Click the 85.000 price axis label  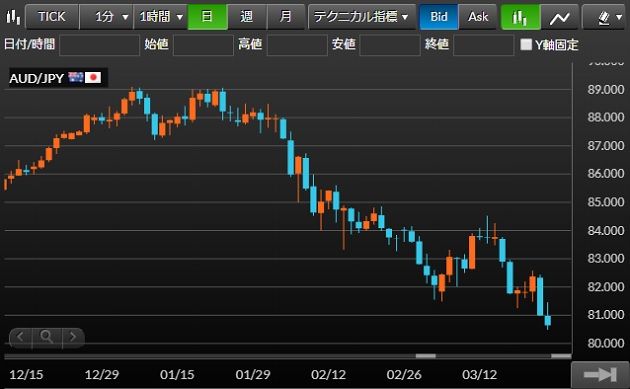tap(606, 202)
